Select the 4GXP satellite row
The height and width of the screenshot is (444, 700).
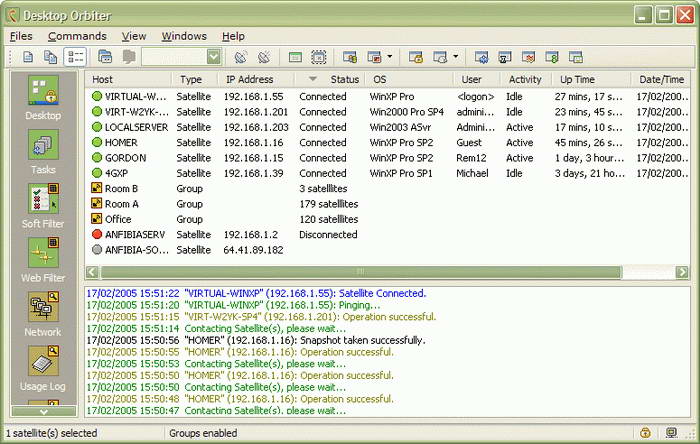388,173
